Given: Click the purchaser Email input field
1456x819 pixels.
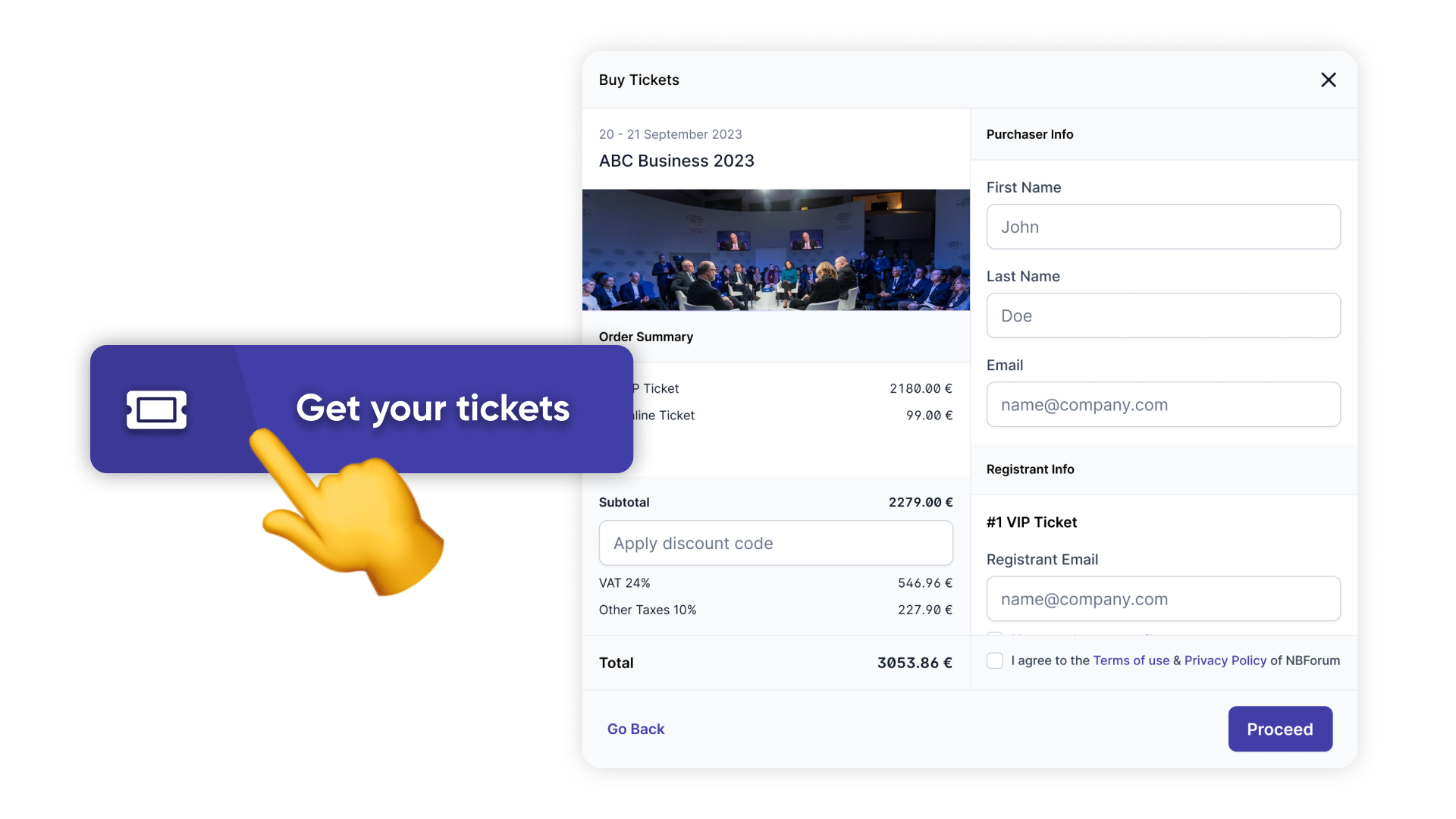Looking at the screenshot, I should click(x=1163, y=404).
